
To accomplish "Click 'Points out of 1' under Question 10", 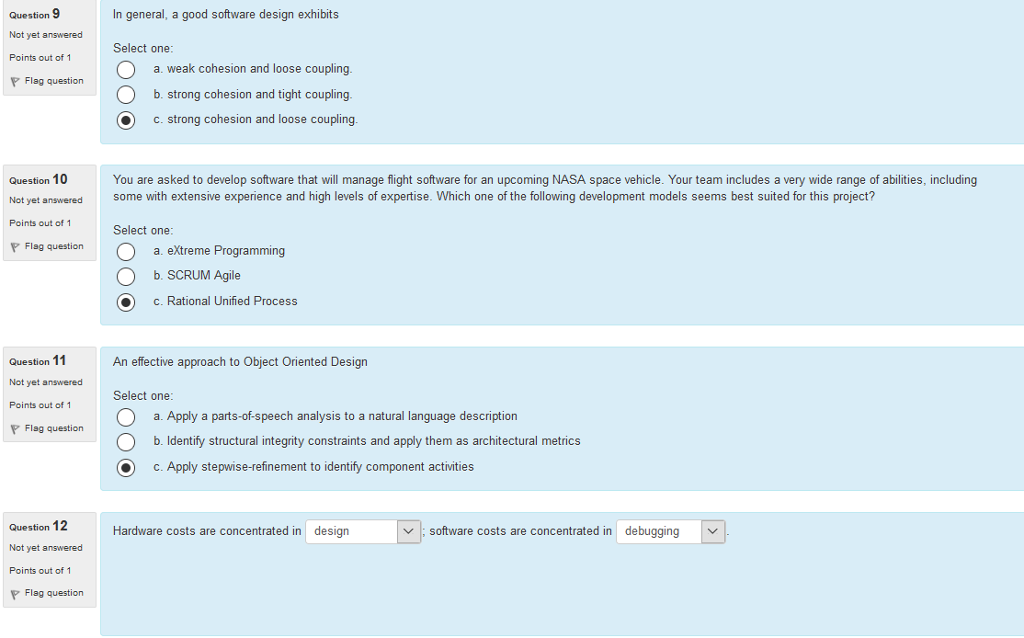I will coord(40,223).
